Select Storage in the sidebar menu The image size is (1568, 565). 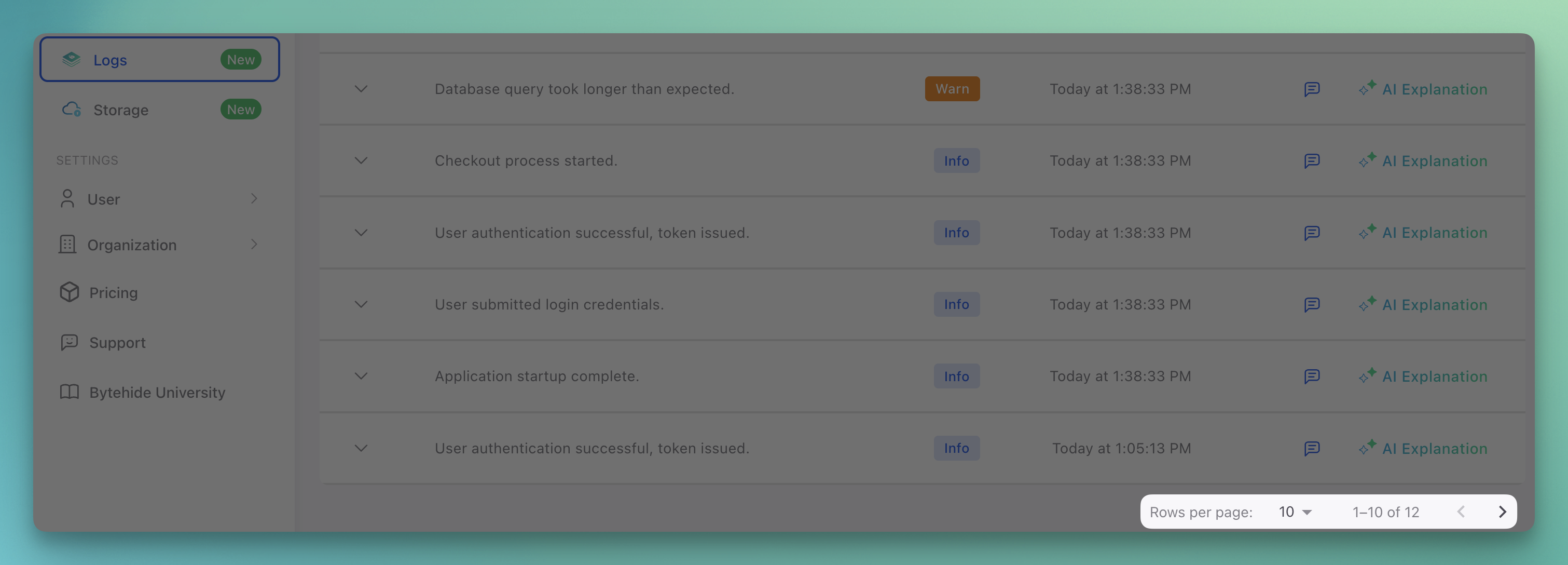(x=120, y=110)
